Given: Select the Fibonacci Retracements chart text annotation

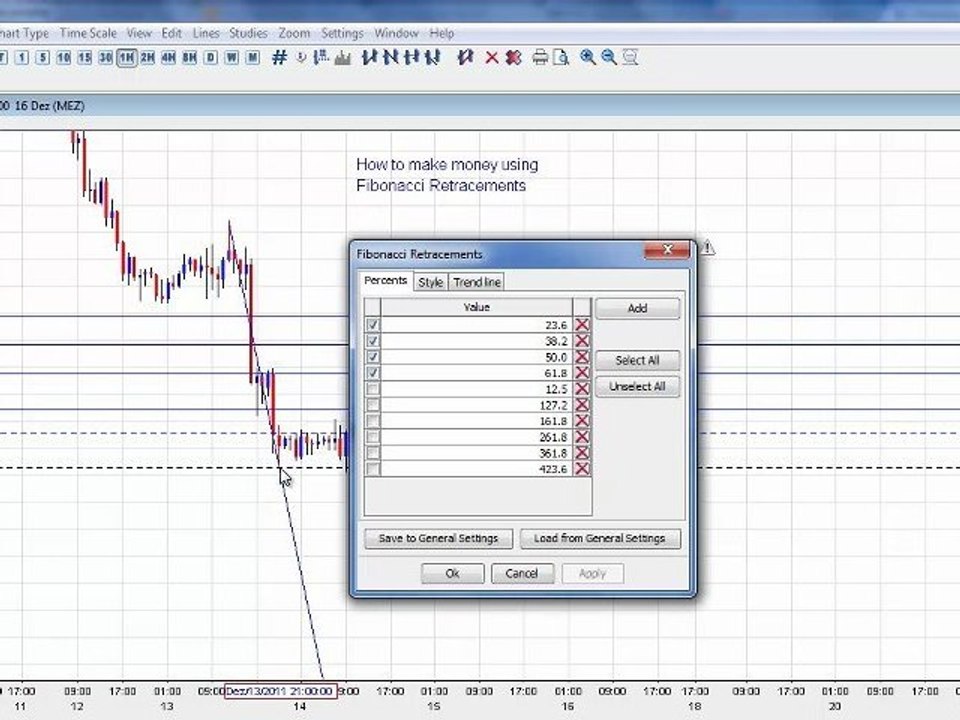Looking at the screenshot, I should pyautogui.click(x=447, y=175).
